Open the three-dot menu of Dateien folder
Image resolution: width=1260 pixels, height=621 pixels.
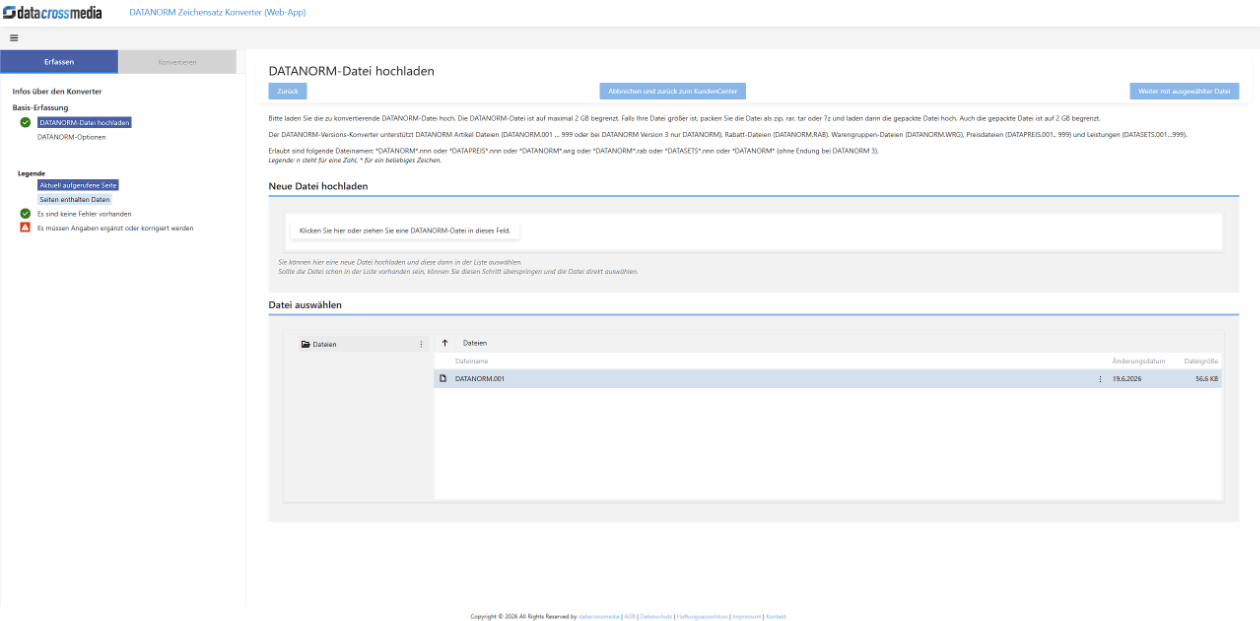tap(421, 344)
